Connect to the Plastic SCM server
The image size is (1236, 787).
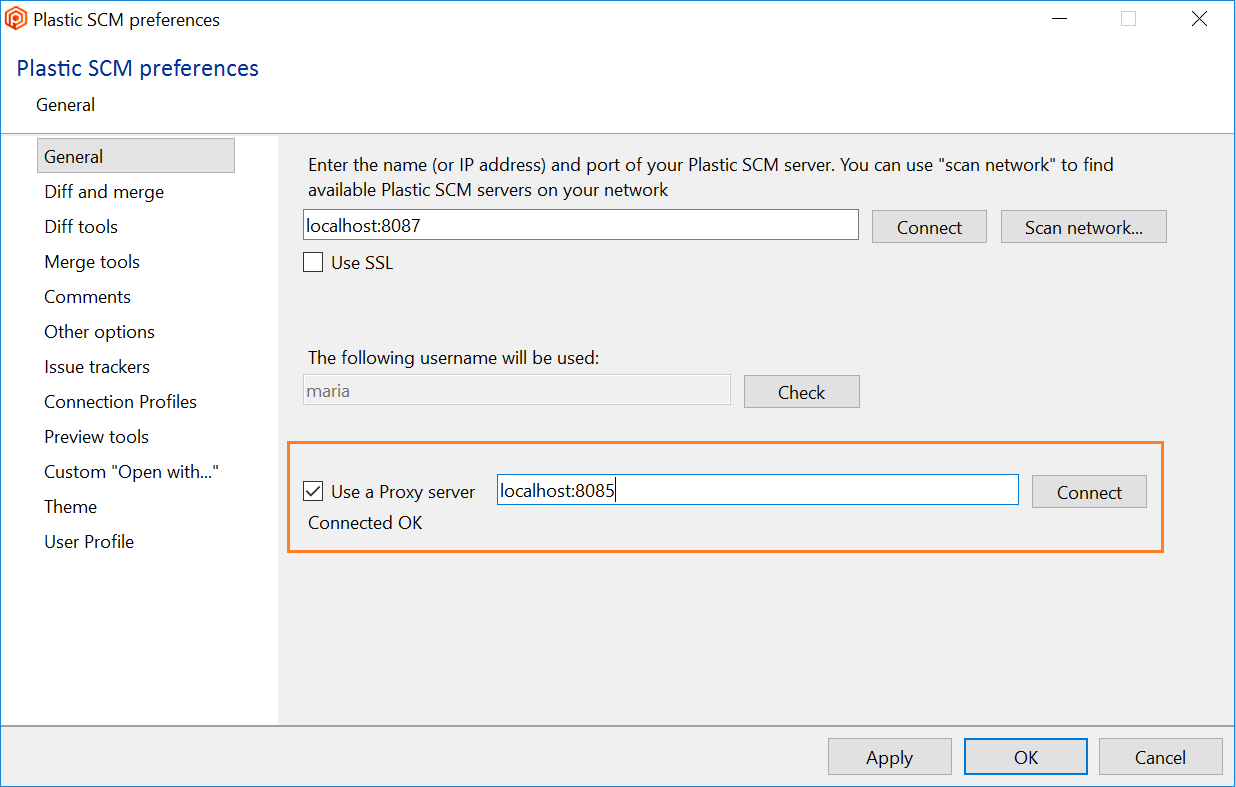(x=929, y=227)
